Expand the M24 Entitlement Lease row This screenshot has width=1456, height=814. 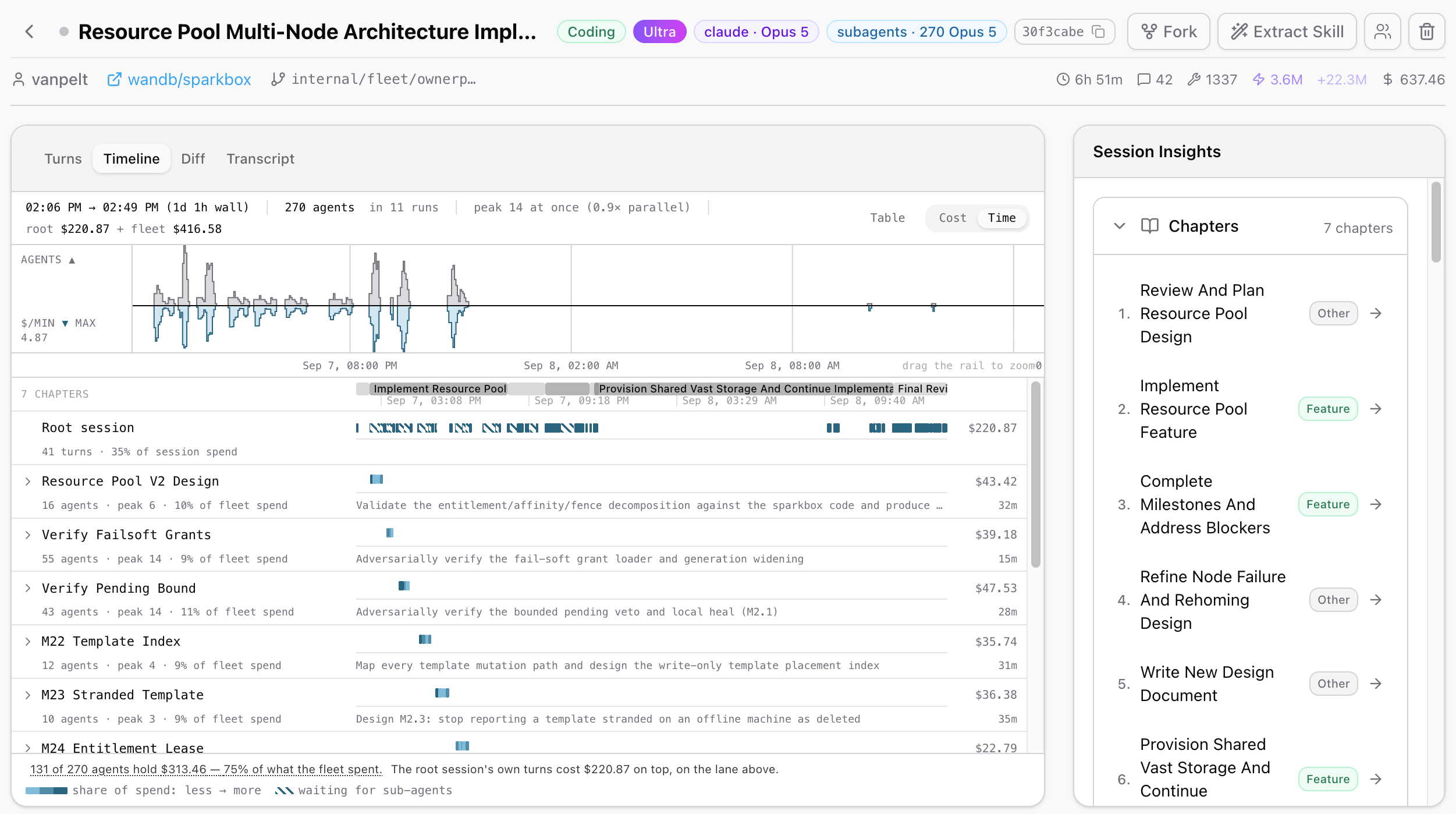pyautogui.click(x=27, y=748)
